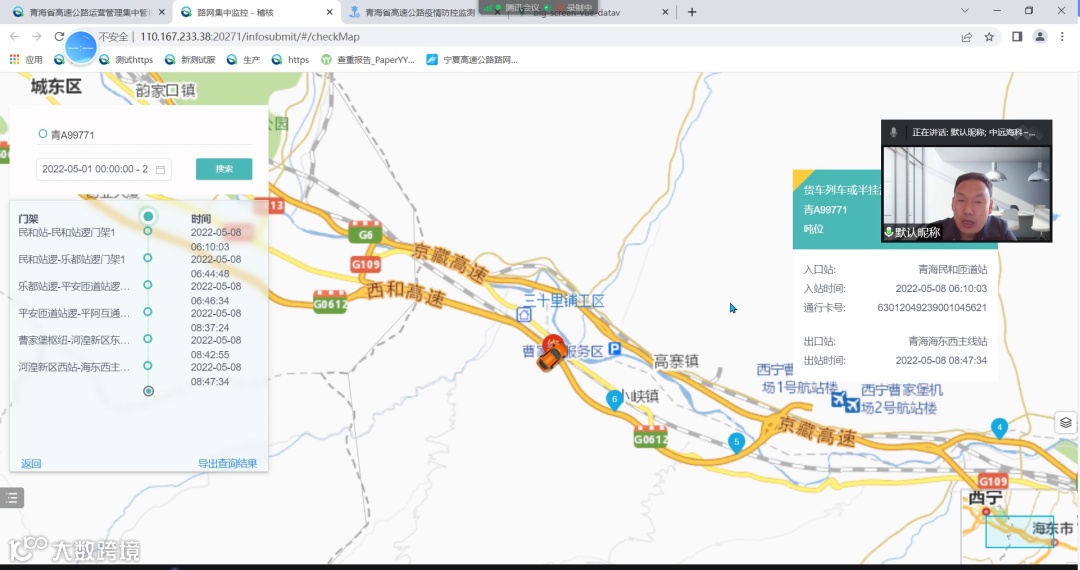This screenshot has height=570, width=1080.
Task: Click the airport plane icon on the map
Action: tap(845, 401)
